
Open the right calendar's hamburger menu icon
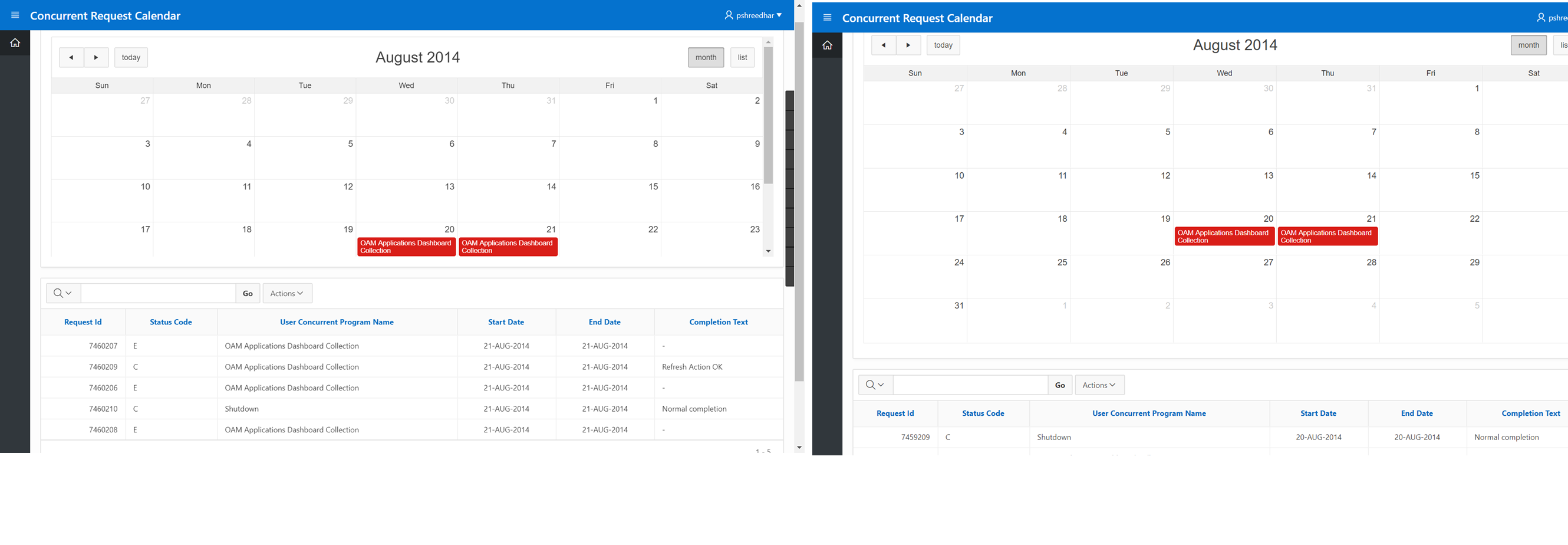[x=827, y=18]
